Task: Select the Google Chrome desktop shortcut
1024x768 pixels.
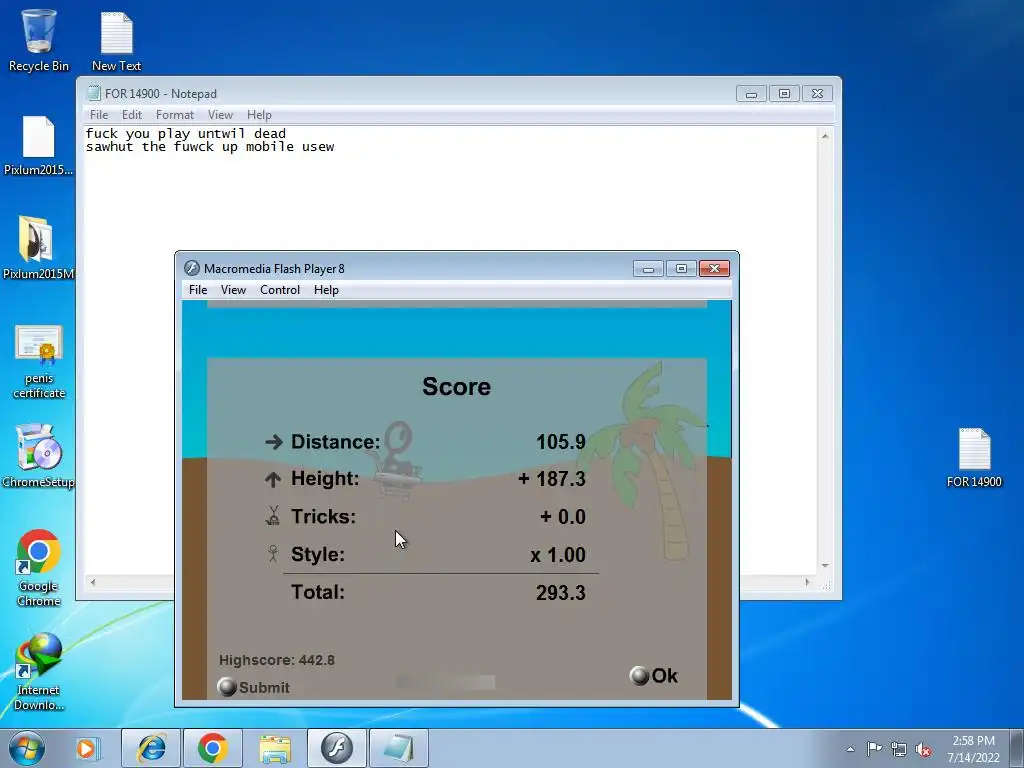Action: tap(39, 568)
